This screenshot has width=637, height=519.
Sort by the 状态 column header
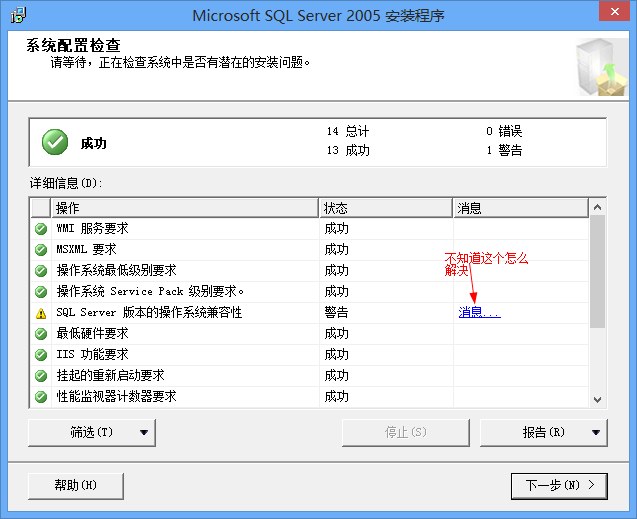[386, 208]
